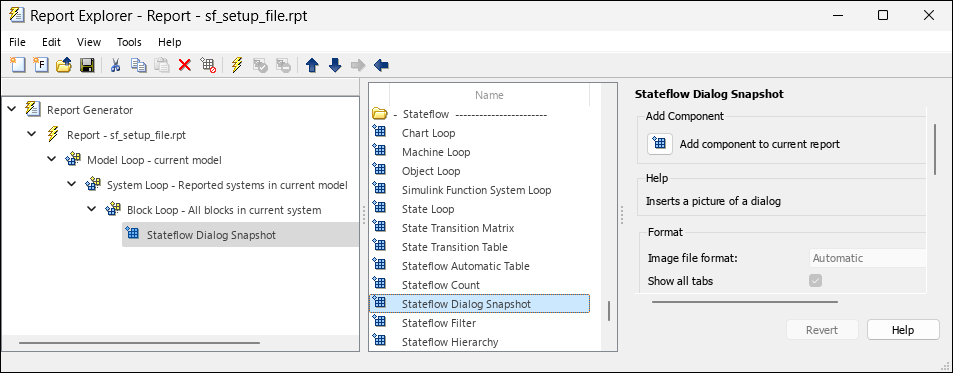Click the Name column header
The image size is (953, 373).
coord(489,95)
